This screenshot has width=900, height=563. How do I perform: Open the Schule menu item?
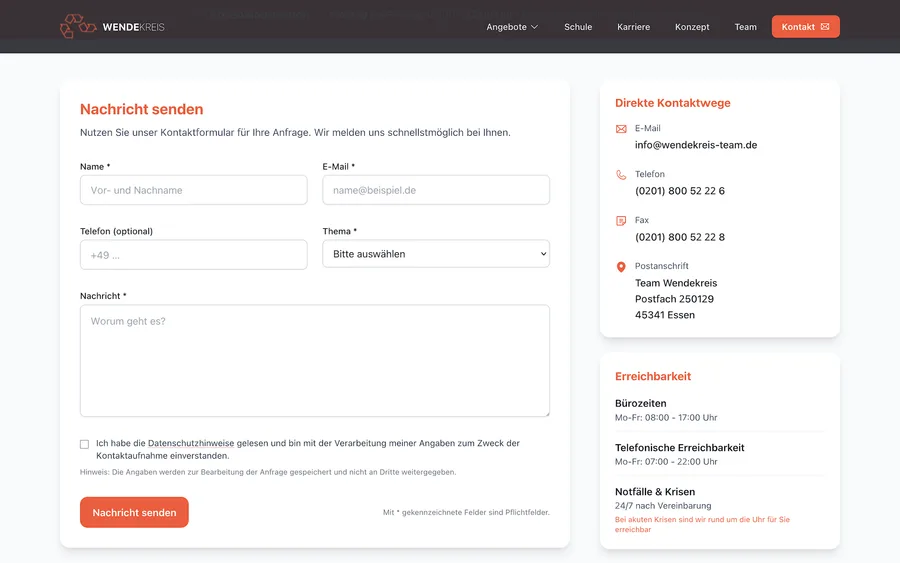pyautogui.click(x=578, y=27)
